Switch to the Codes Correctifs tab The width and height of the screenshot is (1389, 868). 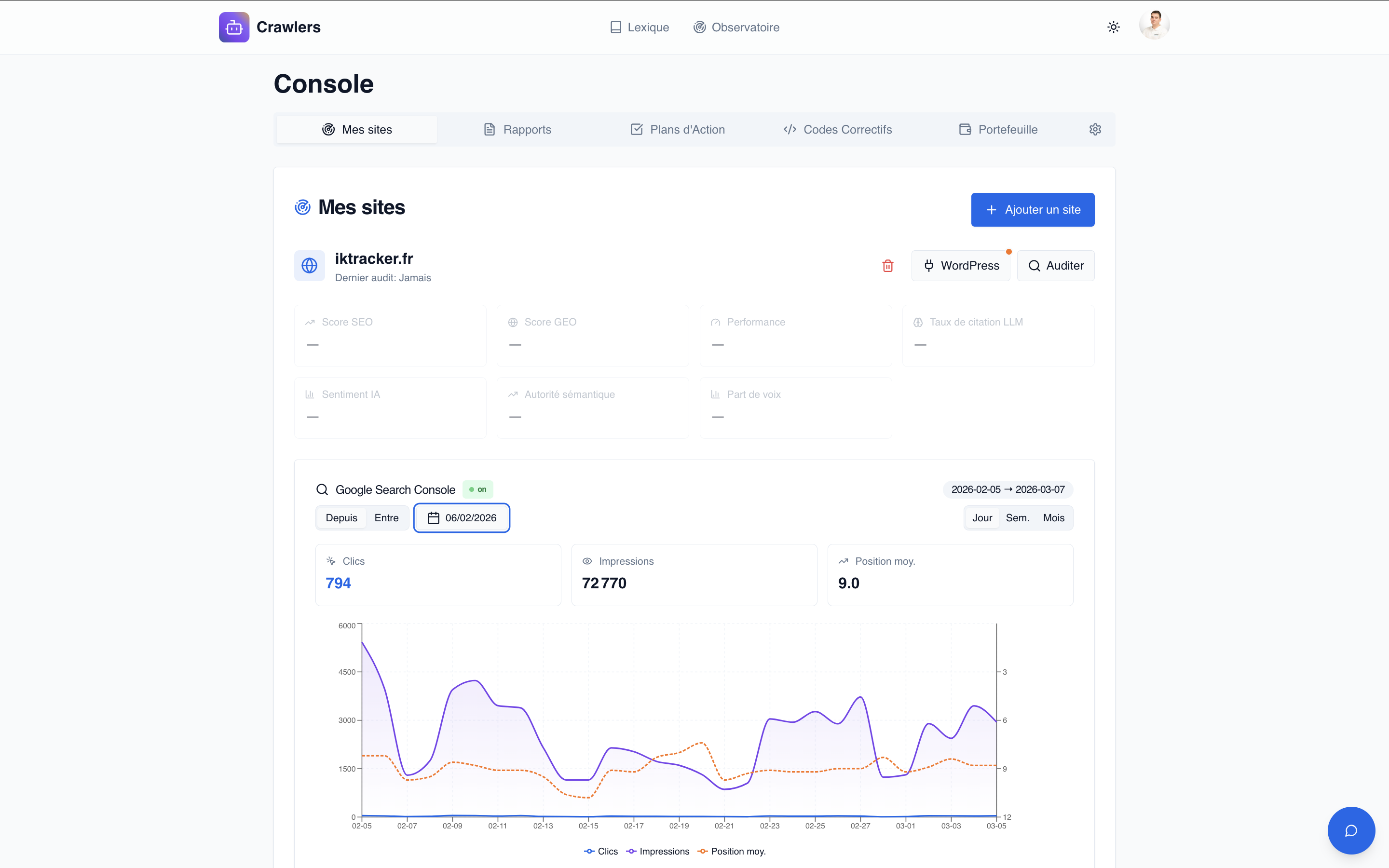[x=837, y=129]
